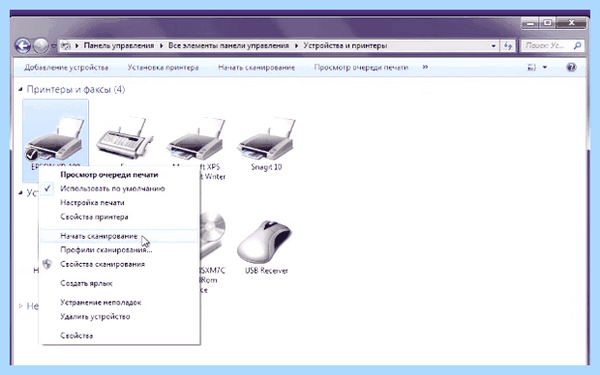Collapse the Принтеры и факсы group

tap(20, 90)
